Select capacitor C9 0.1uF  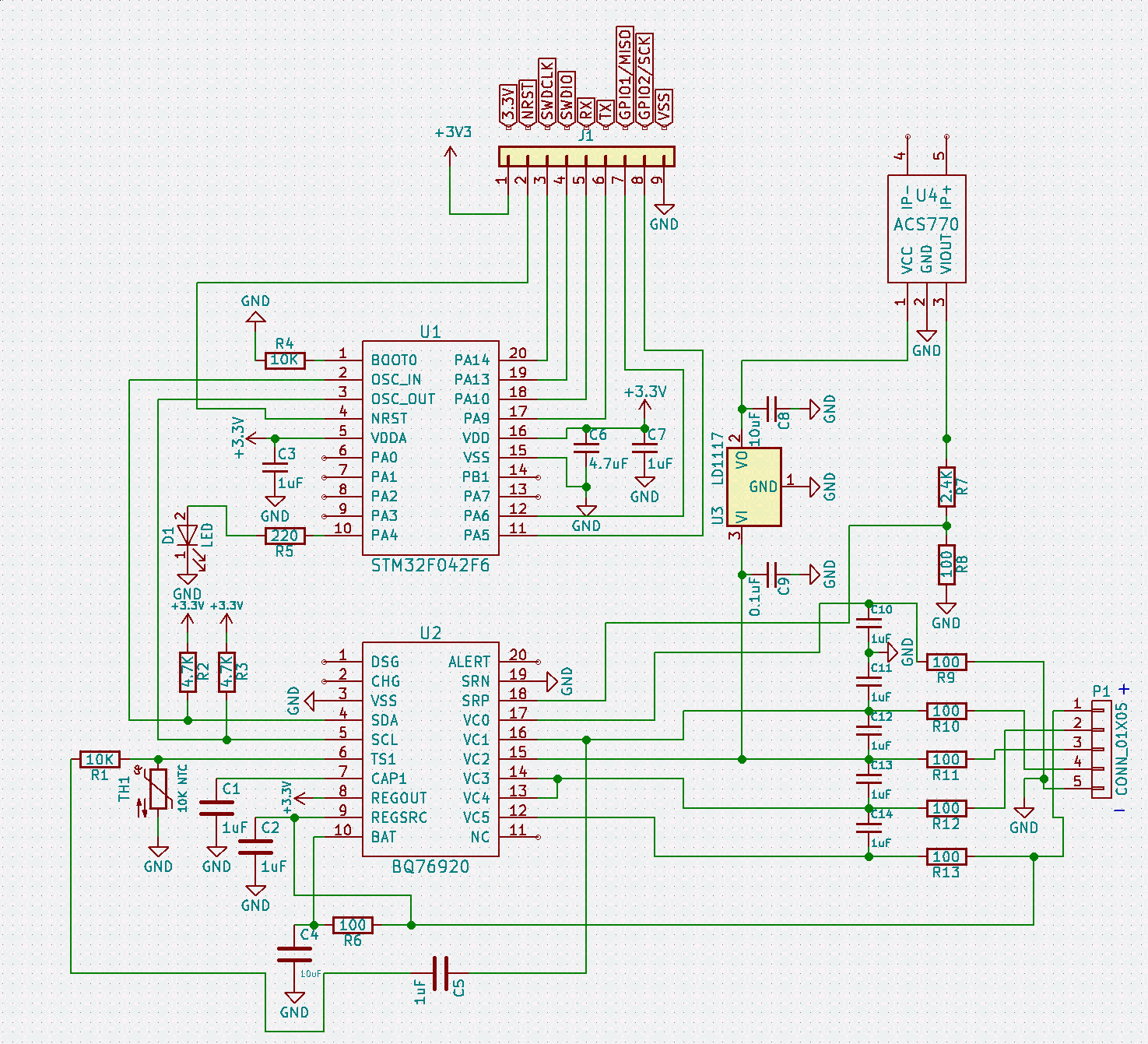(x=771, y=575)
